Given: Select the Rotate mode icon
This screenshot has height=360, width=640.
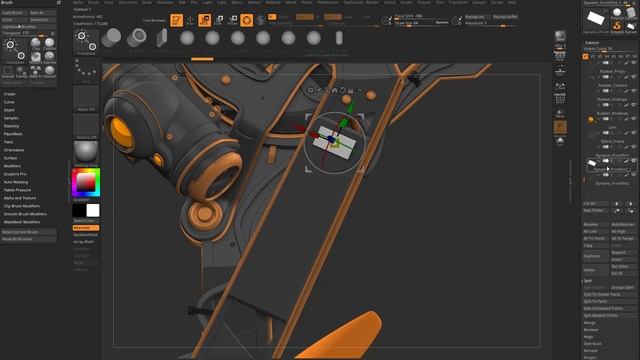Looking at the screenshot, I should coord(232,20).
